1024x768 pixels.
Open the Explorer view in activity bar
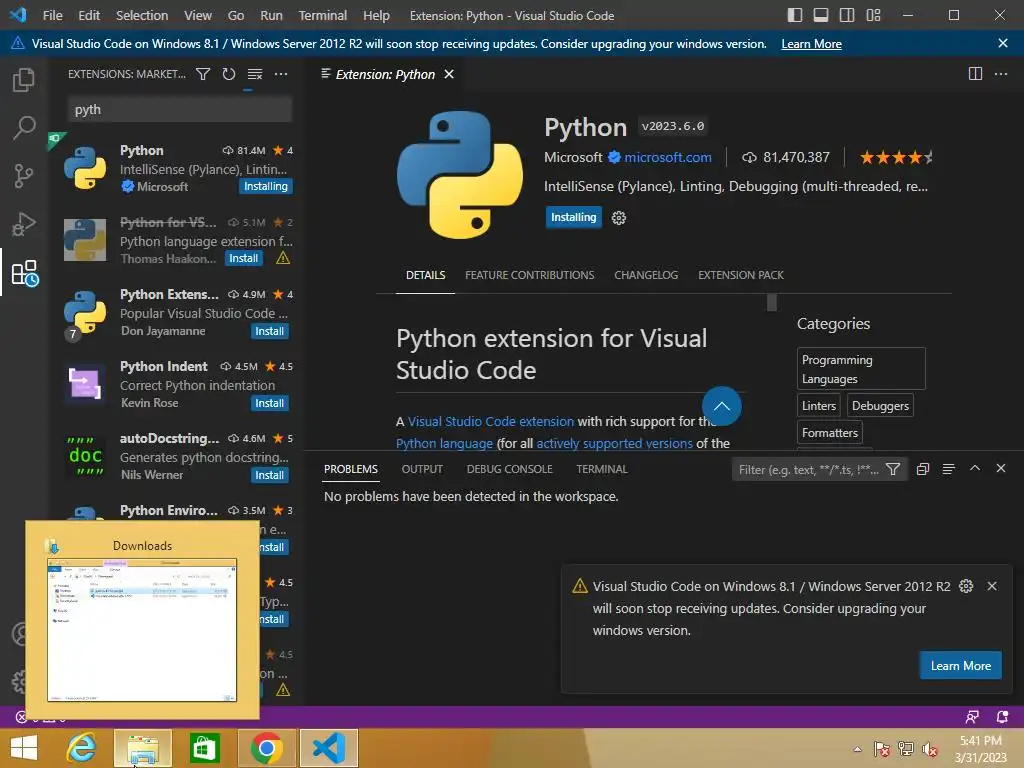click(x=24, y=80)
